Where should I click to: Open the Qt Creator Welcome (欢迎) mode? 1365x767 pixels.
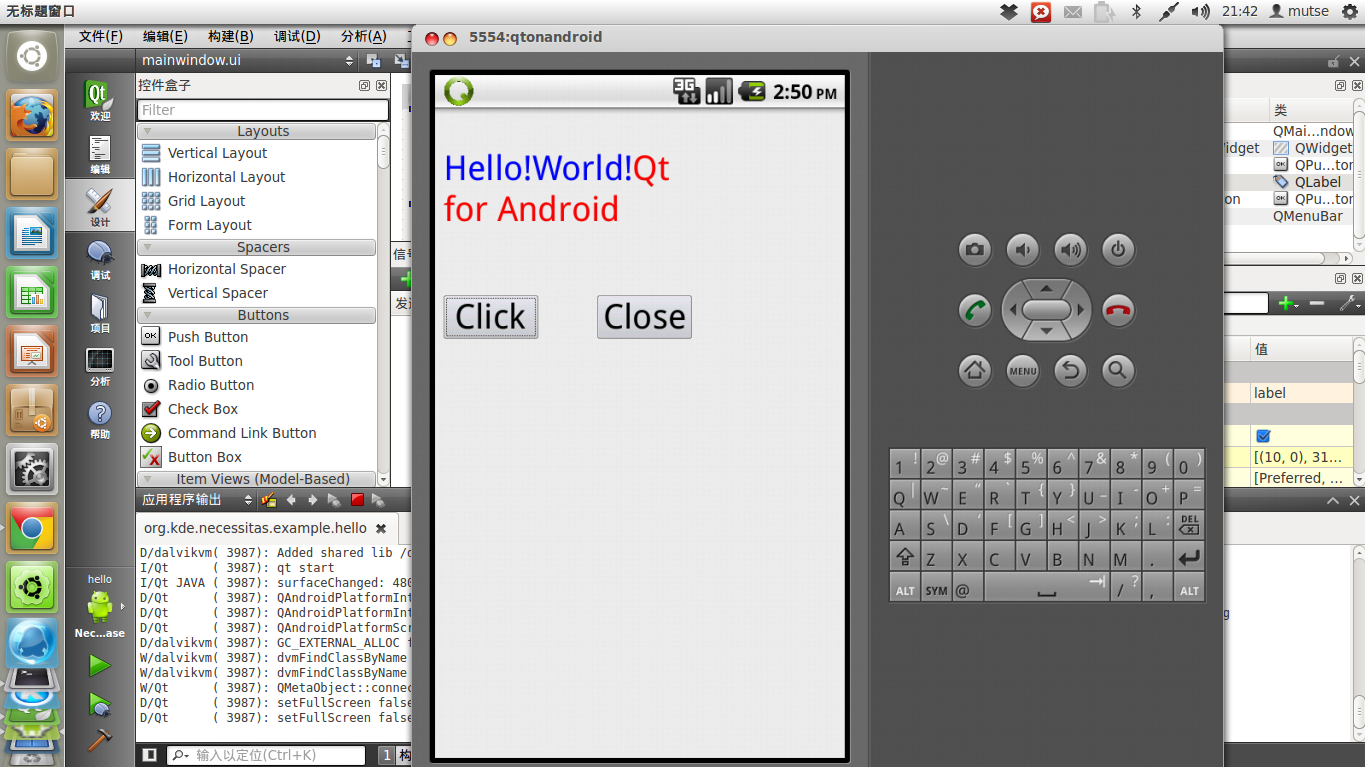click(x=100, y=102)
